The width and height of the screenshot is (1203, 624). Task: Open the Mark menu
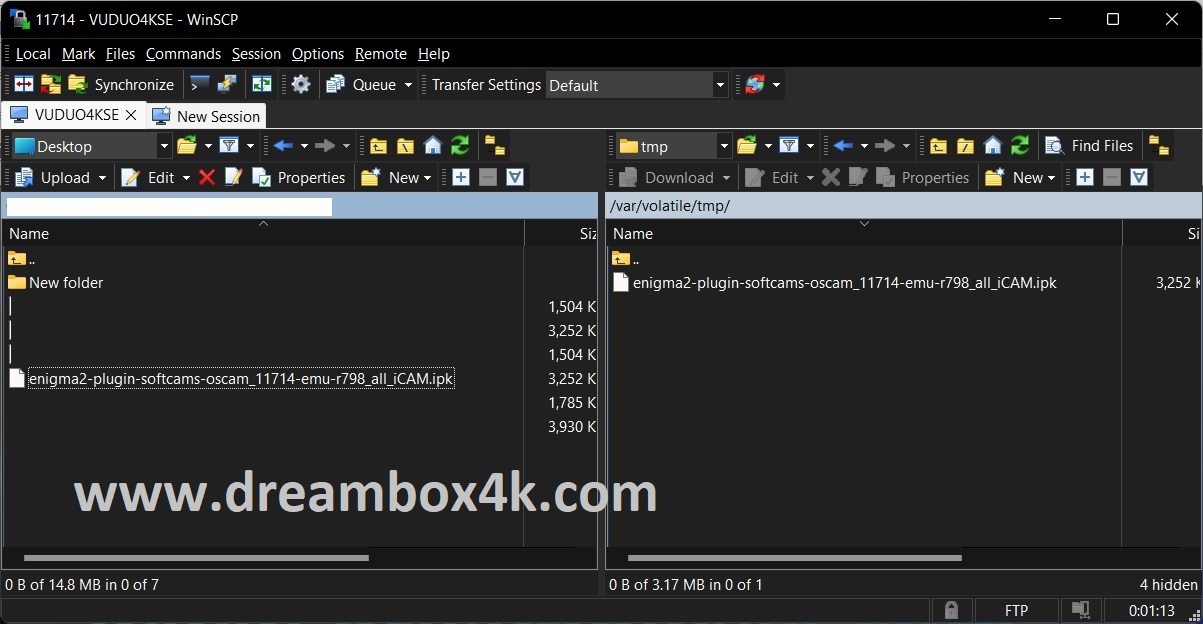click(79, 54)
